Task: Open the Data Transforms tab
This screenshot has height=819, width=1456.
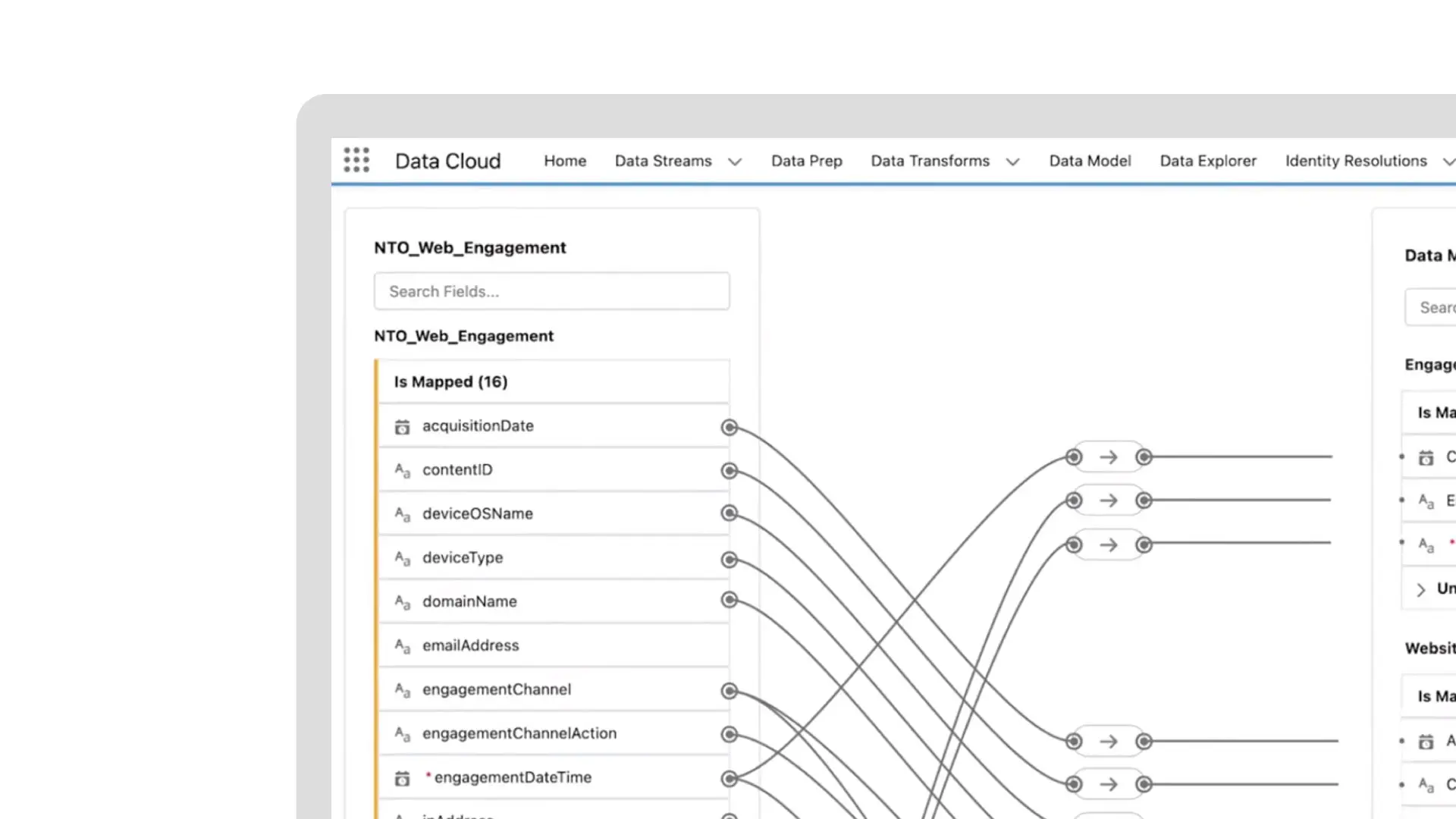Action: (x=930, y=161)
